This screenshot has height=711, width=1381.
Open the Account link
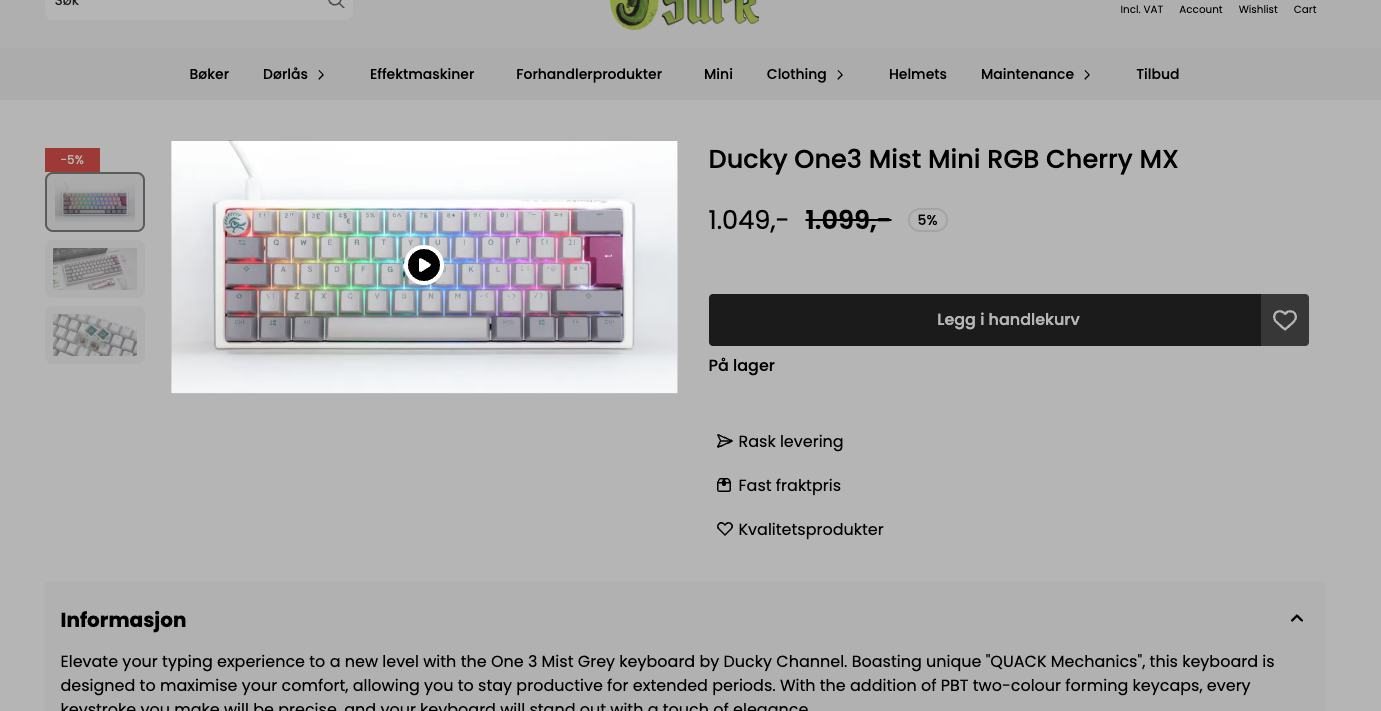pyautogui.click(x=1200, y=9)
